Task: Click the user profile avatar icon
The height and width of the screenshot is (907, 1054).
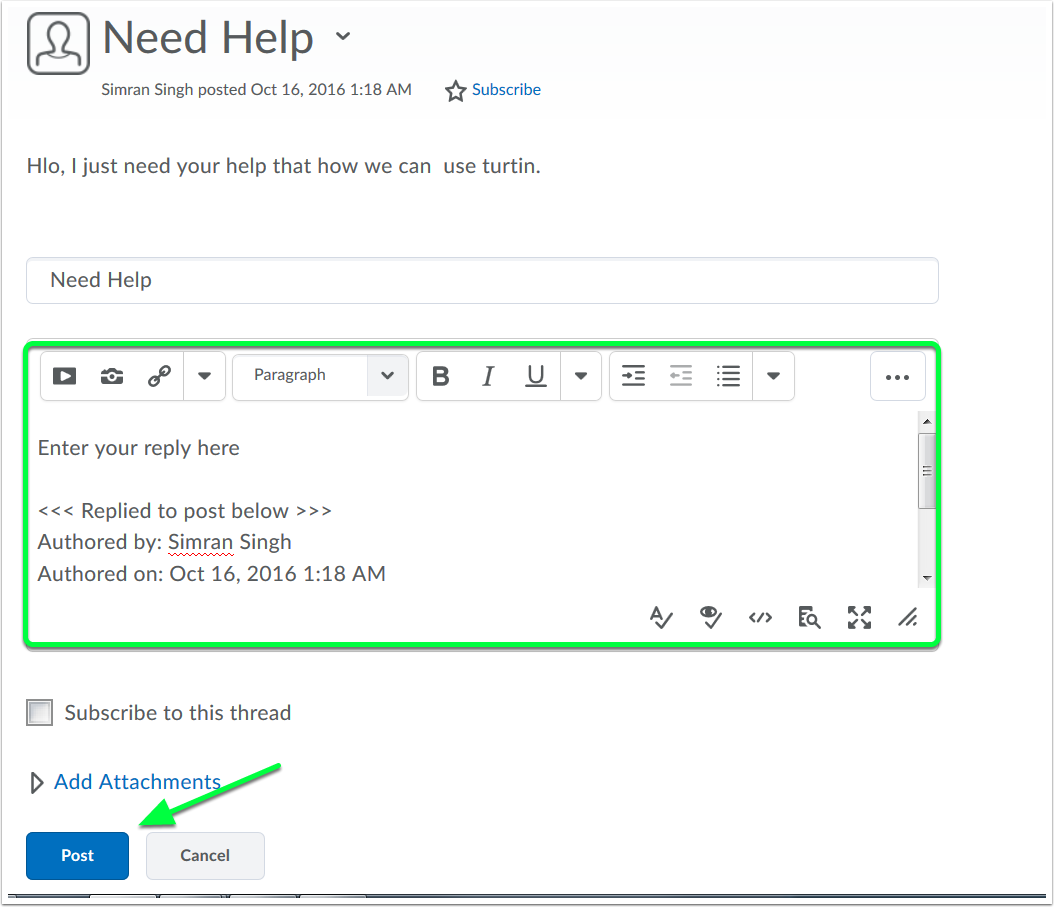Action: [58, 44]
